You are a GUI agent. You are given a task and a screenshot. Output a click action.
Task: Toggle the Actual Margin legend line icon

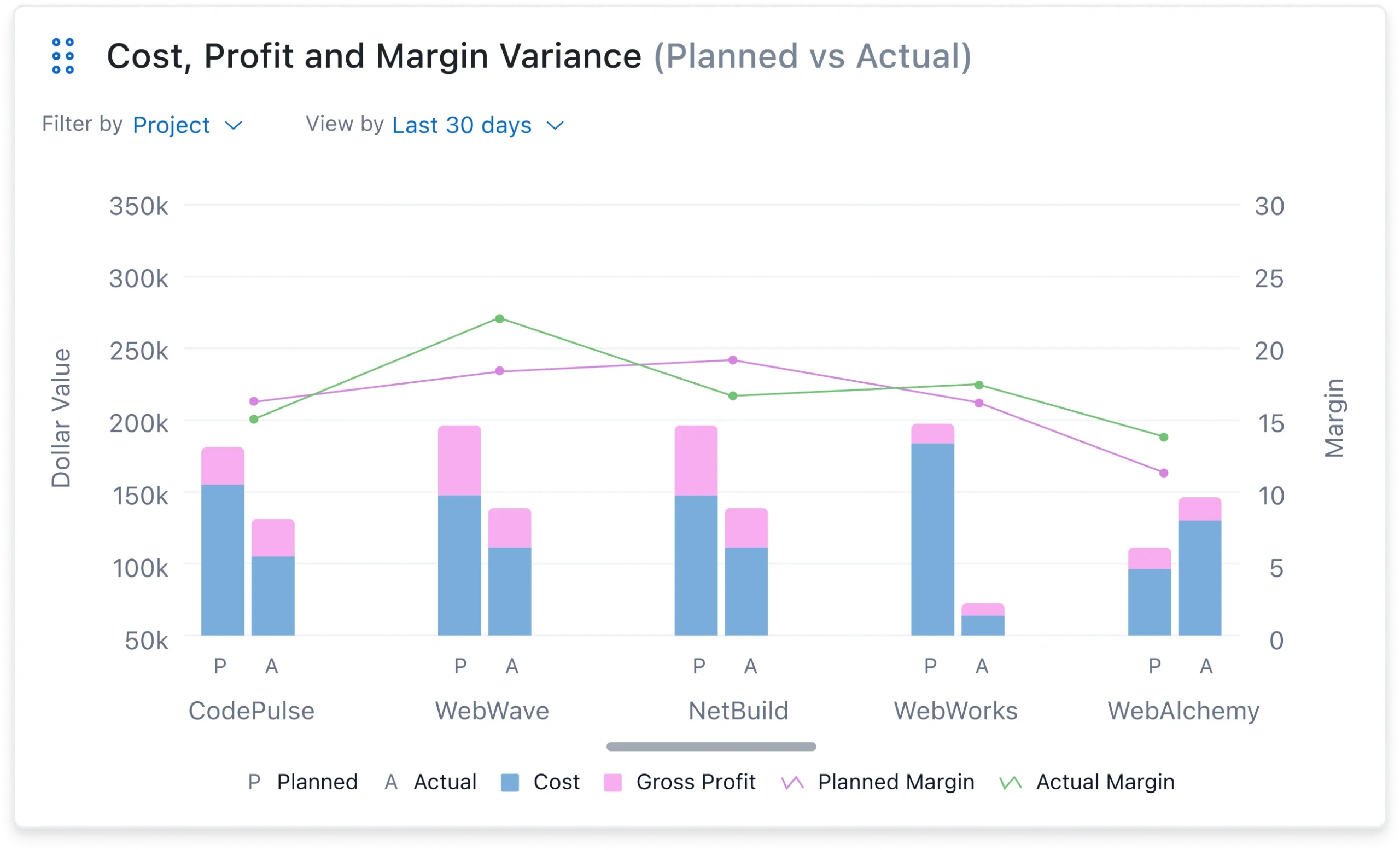1011,782
